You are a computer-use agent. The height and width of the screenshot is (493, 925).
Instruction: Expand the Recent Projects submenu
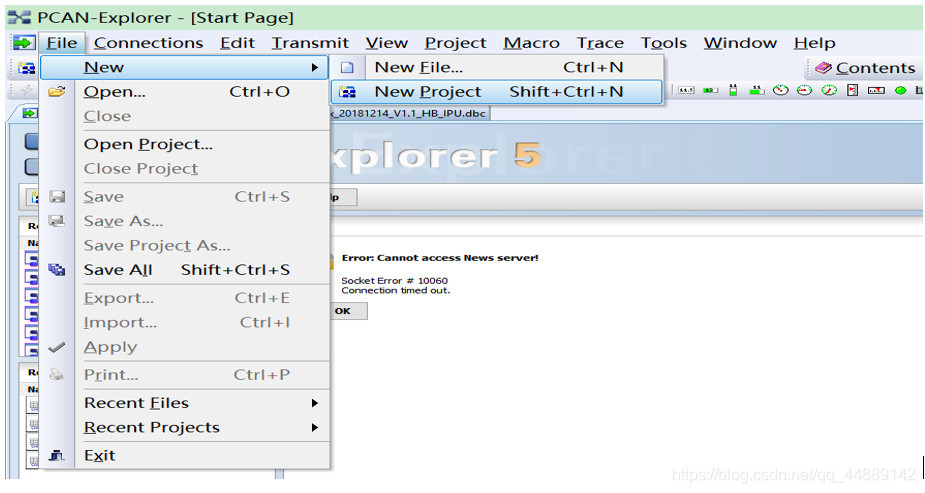click(x=185, y=427)
